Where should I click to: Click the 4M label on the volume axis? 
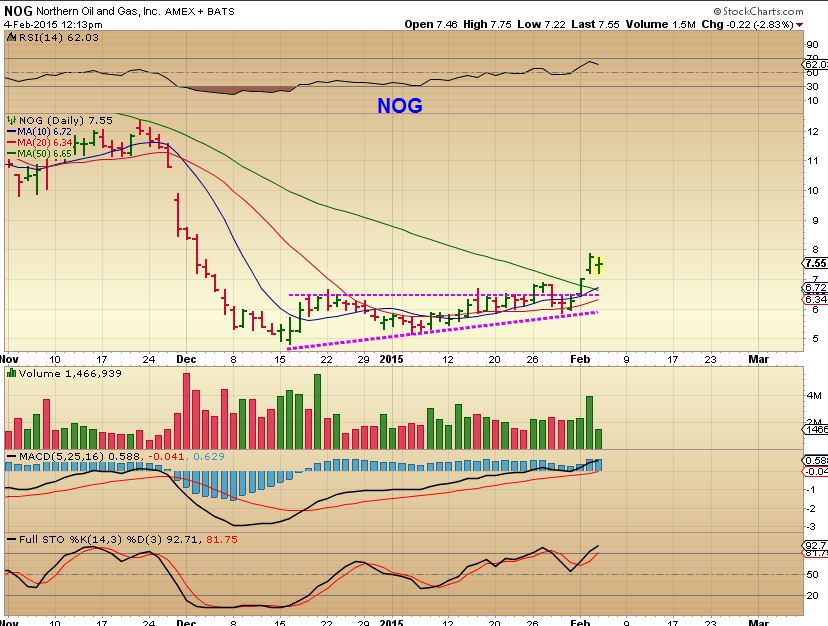814,396
